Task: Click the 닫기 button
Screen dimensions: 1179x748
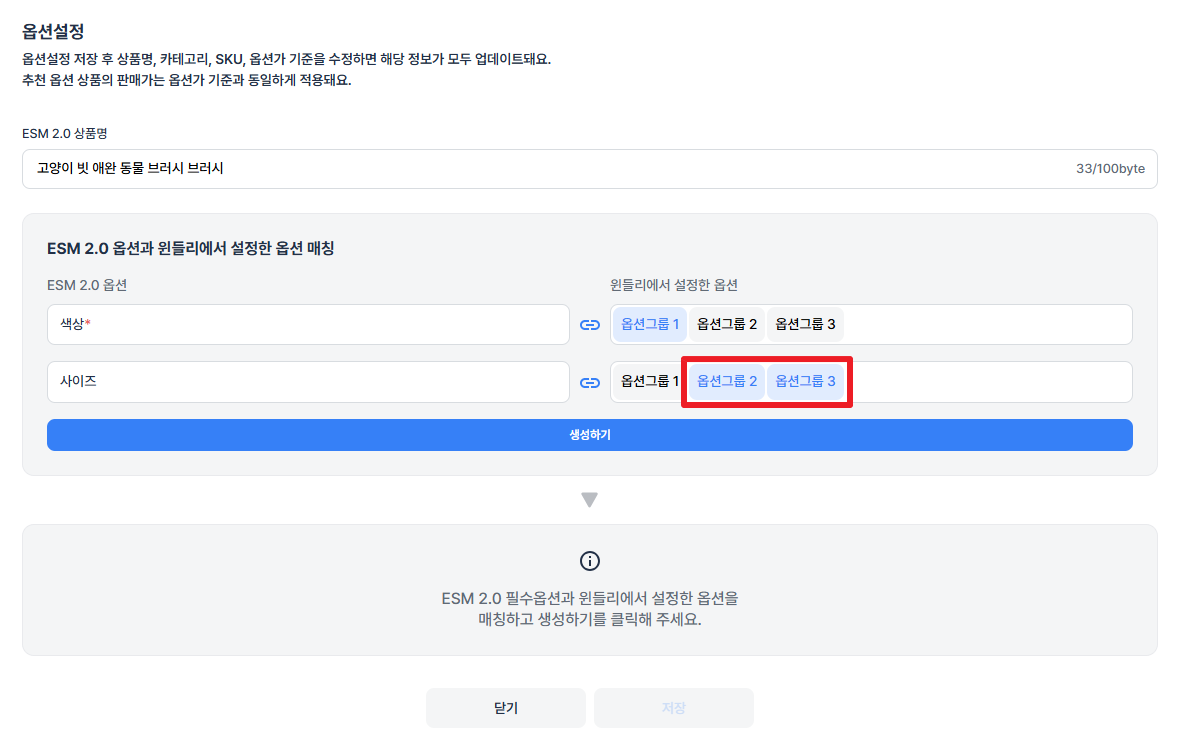Action: tap(505, 708)
